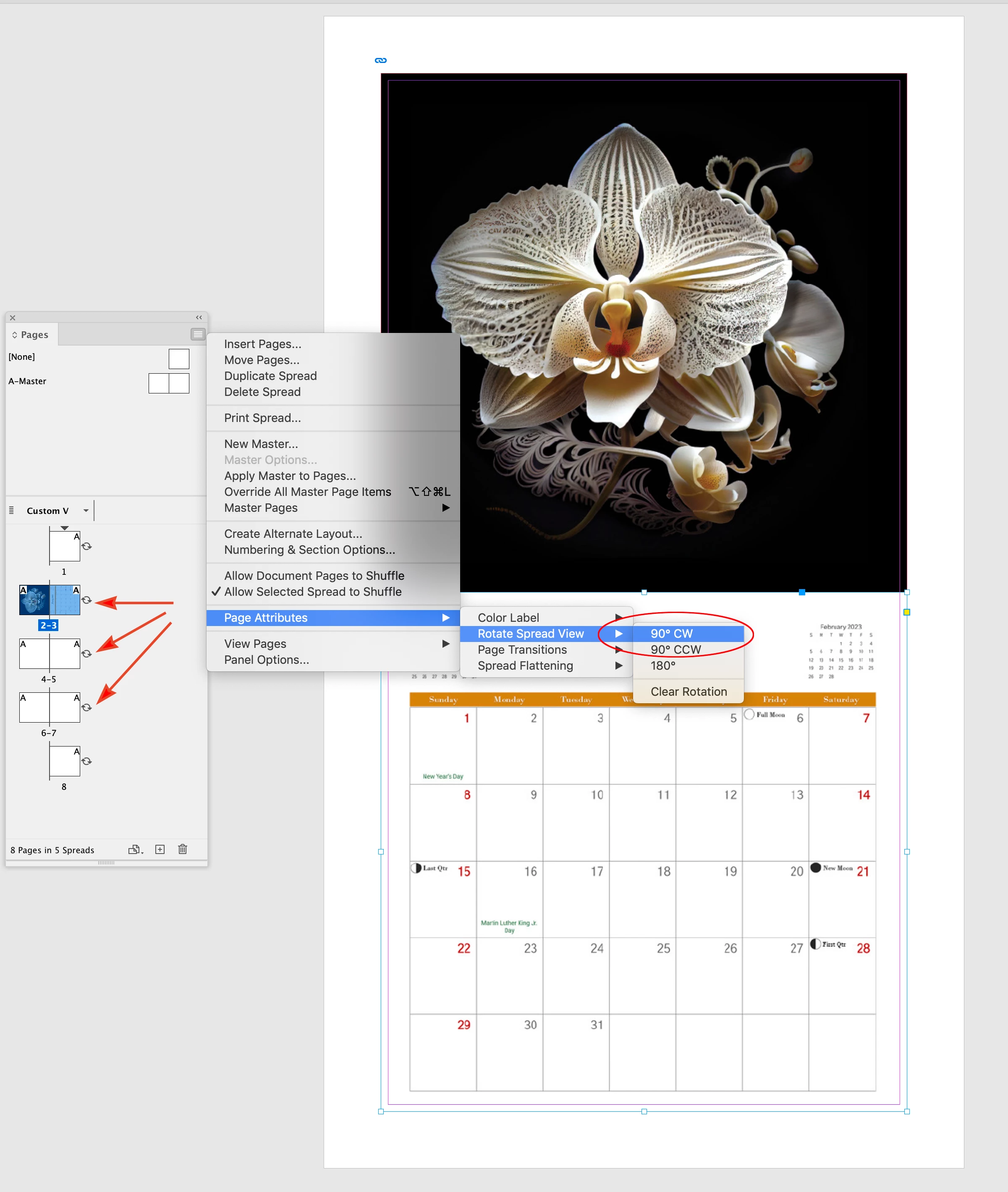1008x1192 pixels.
Task: Open the Custom V layout dropdown
Action: 86,510
